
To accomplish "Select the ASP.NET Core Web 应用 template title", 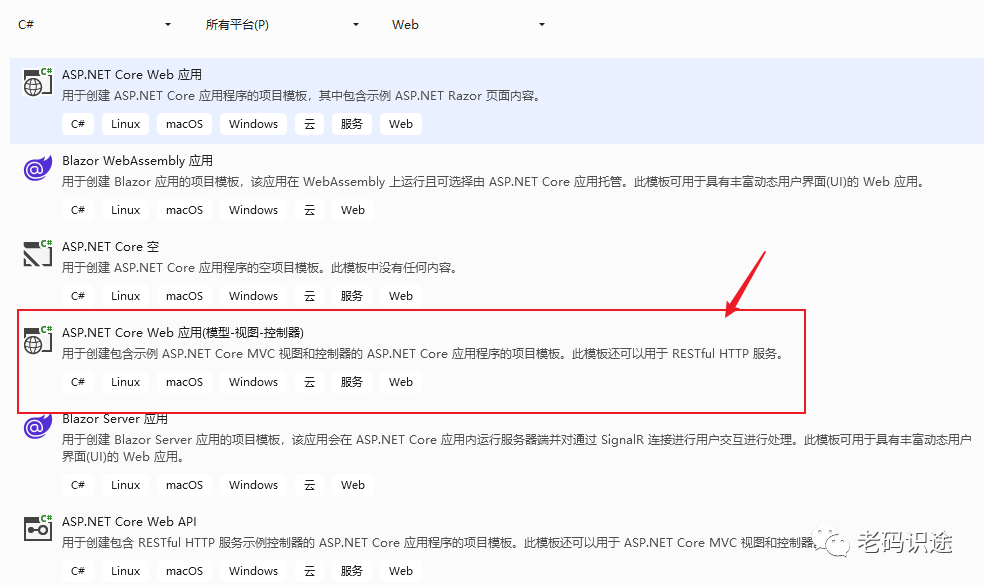I will pyautogui.click(x=132, y=75).
